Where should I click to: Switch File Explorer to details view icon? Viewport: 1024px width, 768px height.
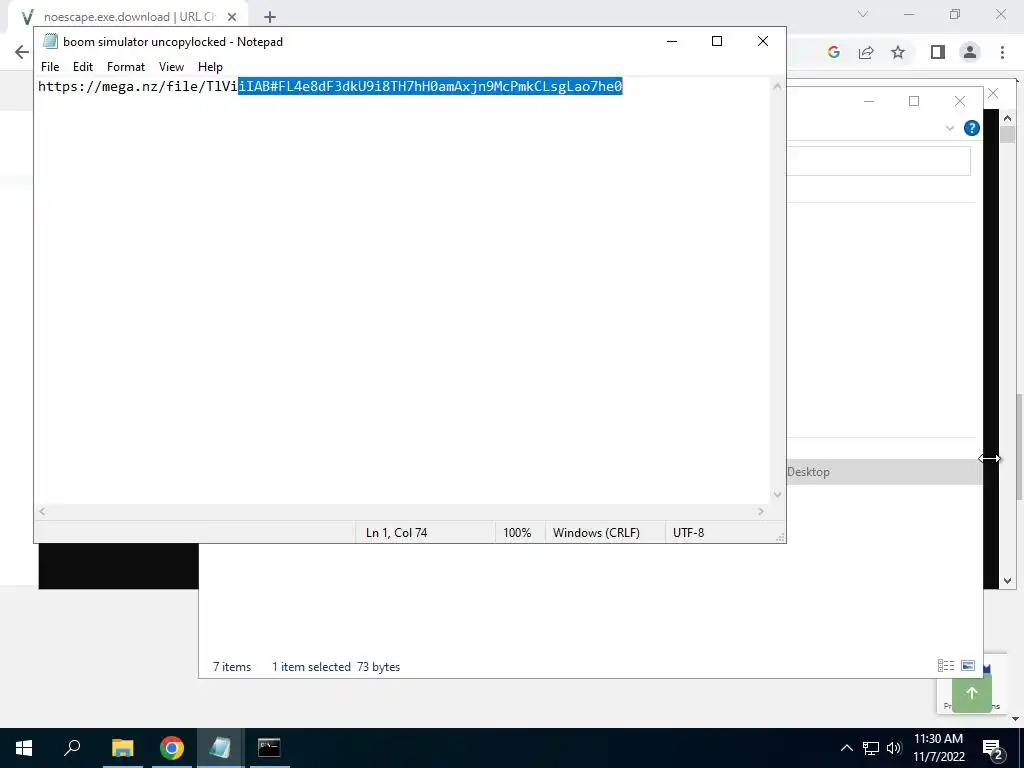[946, 665]
